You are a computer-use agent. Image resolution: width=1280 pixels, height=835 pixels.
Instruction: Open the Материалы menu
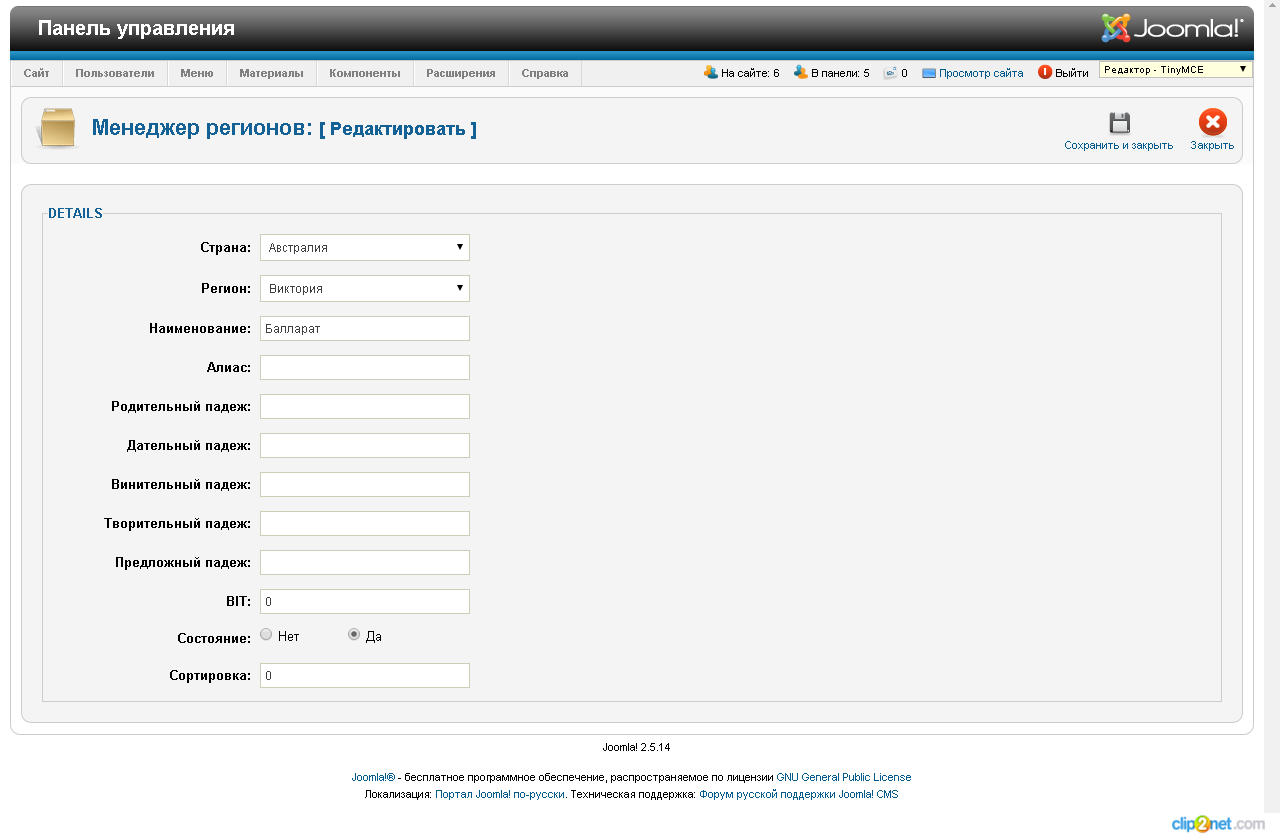(x=271, y=73)
